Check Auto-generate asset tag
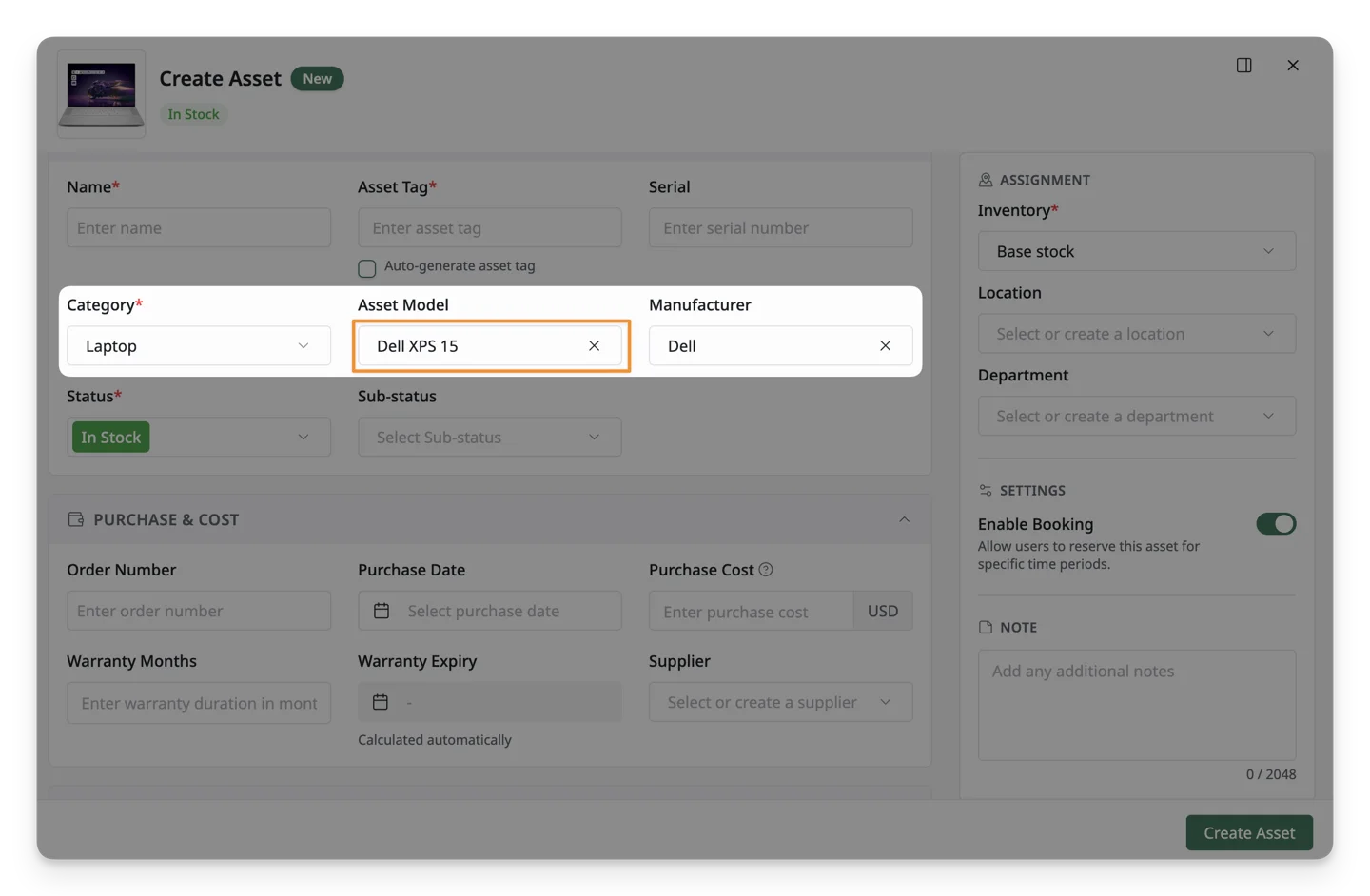 coord(367,267)
